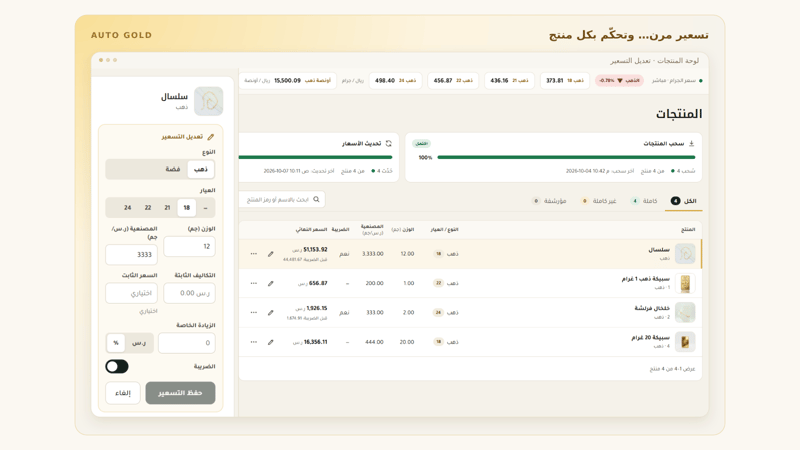Open the three-dot menu in سبيكة 20 غرام row
Screen dimensions: 800x450
[254, 342]
